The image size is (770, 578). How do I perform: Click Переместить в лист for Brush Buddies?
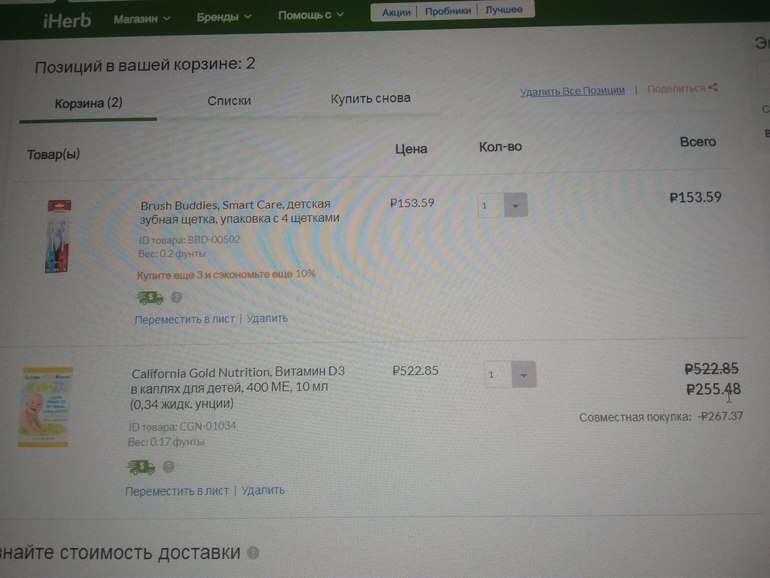(x=185, y=319)
